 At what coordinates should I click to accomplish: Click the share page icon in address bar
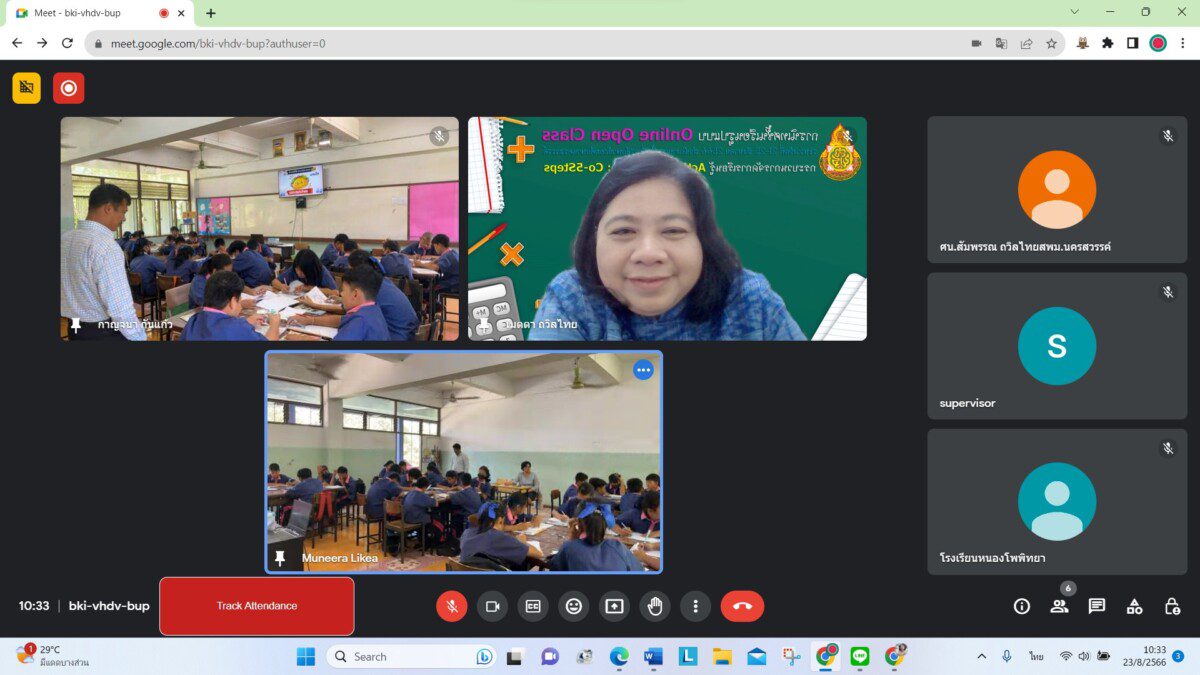[x=1026, y=43]
